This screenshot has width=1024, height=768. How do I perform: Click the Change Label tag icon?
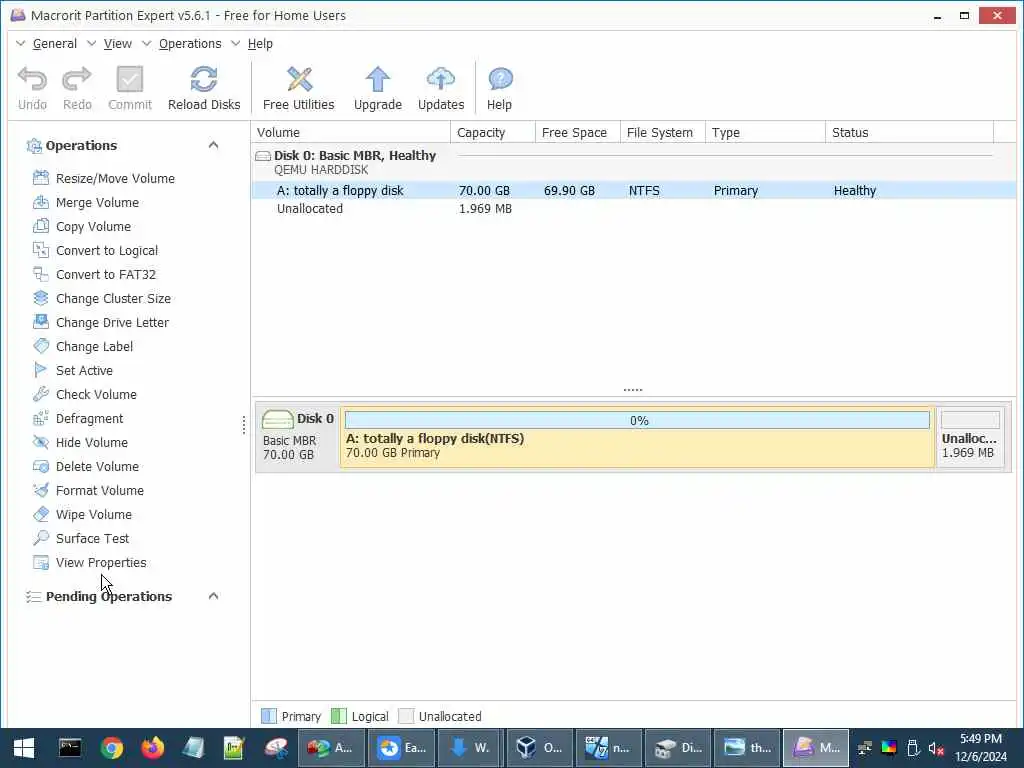pos(41,346)
